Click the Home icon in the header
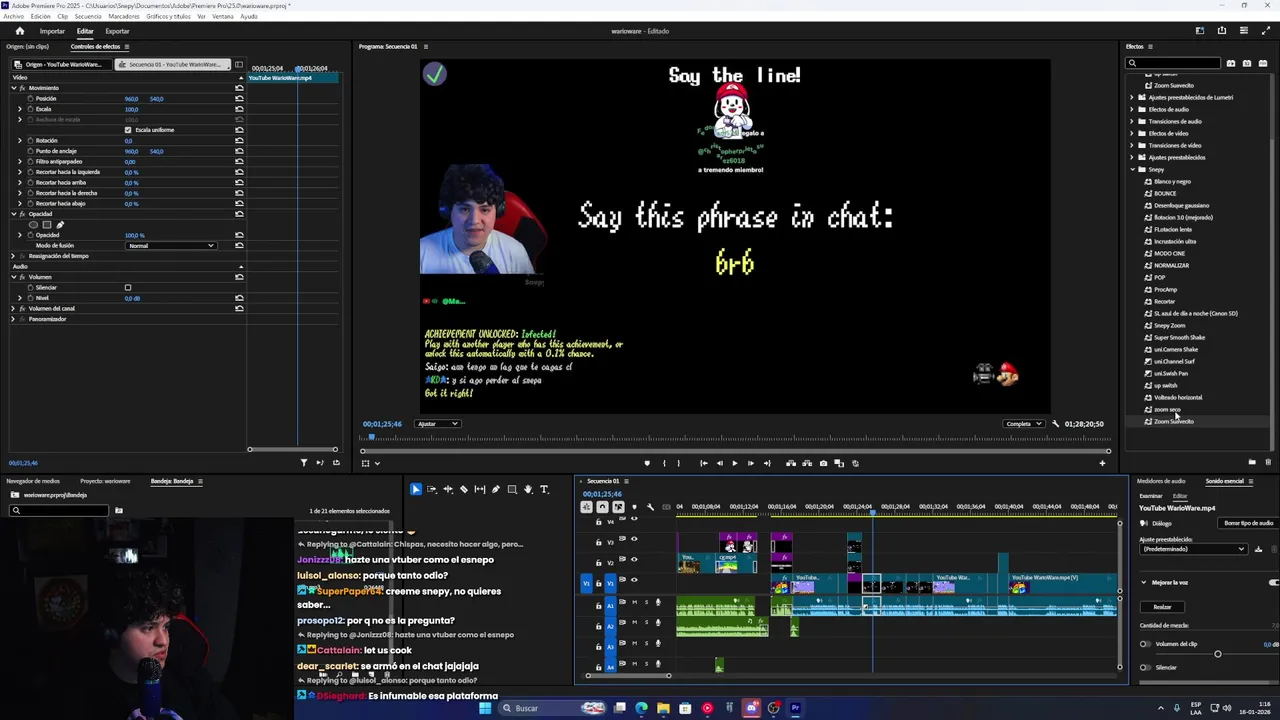 pos(19,31)
